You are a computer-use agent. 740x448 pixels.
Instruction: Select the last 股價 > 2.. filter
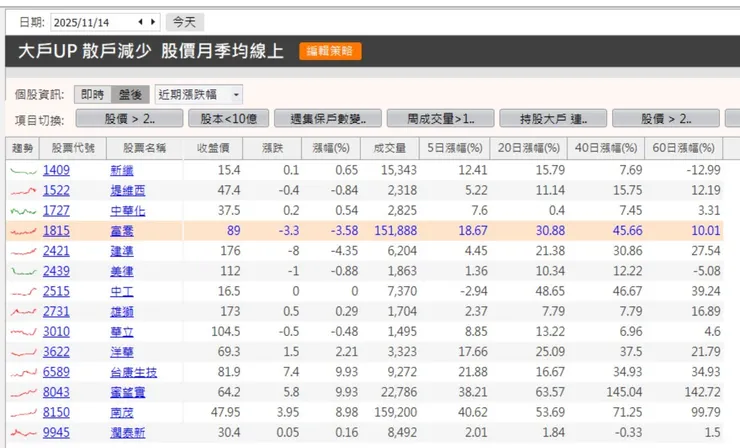[666, 118]
